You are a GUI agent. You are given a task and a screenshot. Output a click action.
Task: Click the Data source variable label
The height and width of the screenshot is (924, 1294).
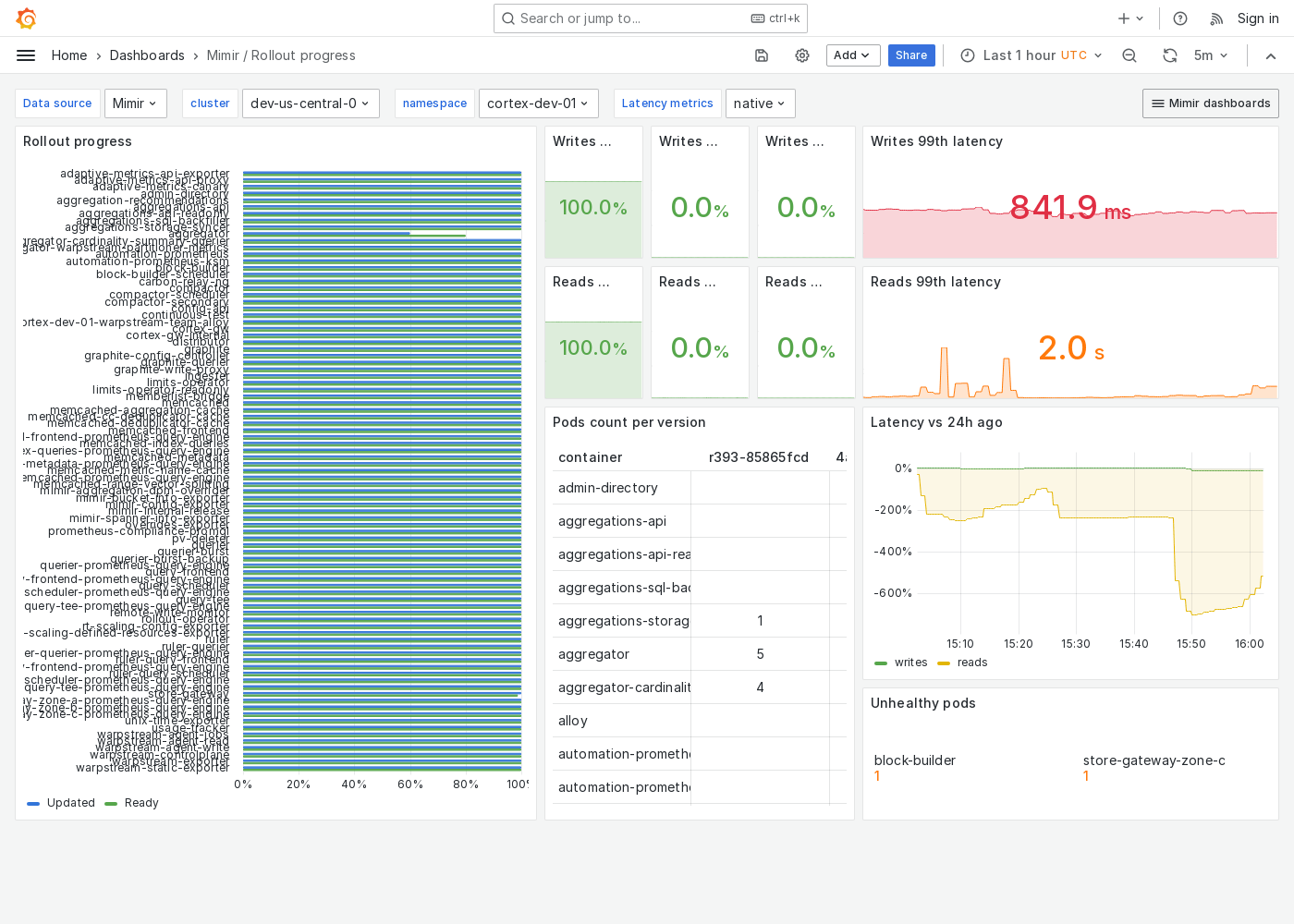point(57,103)
